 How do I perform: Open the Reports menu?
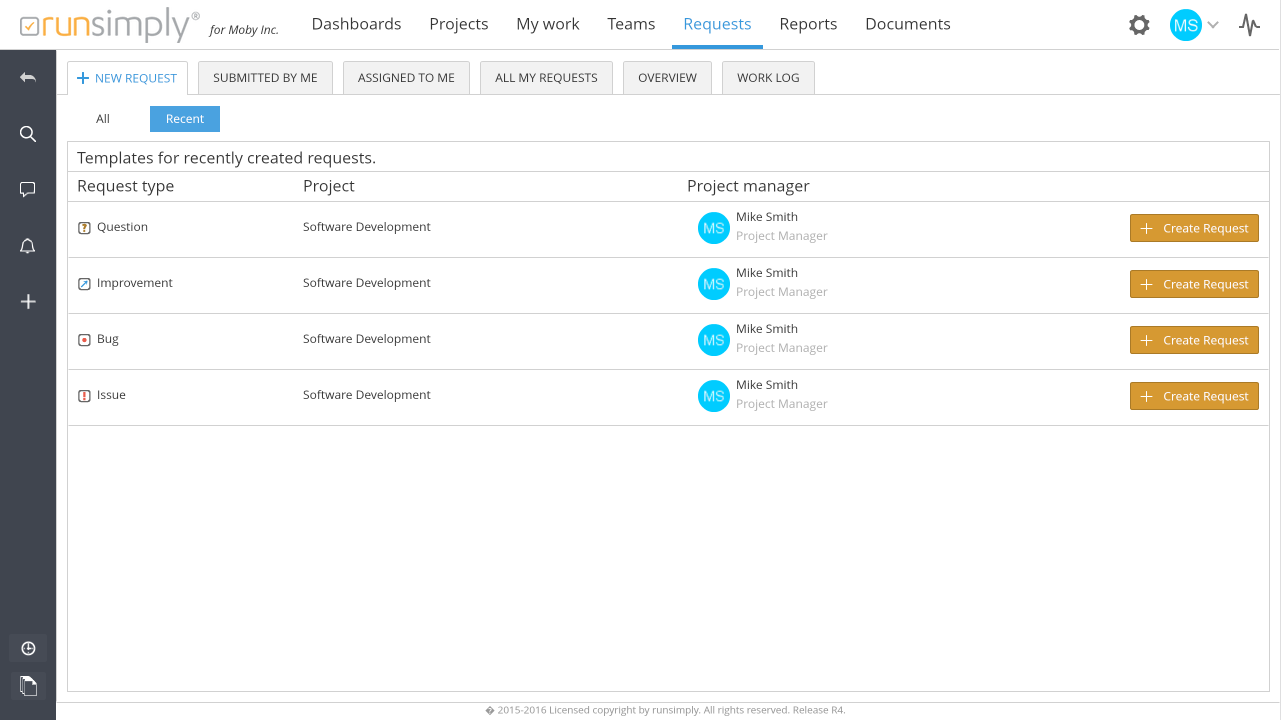(808, 24)
